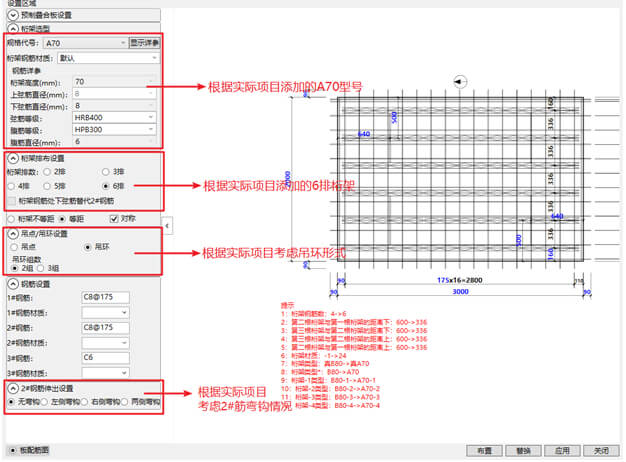The image size is (626, 462).
Task: Open the 腹筋直径 6 dropdown
Action: [114, 142]
